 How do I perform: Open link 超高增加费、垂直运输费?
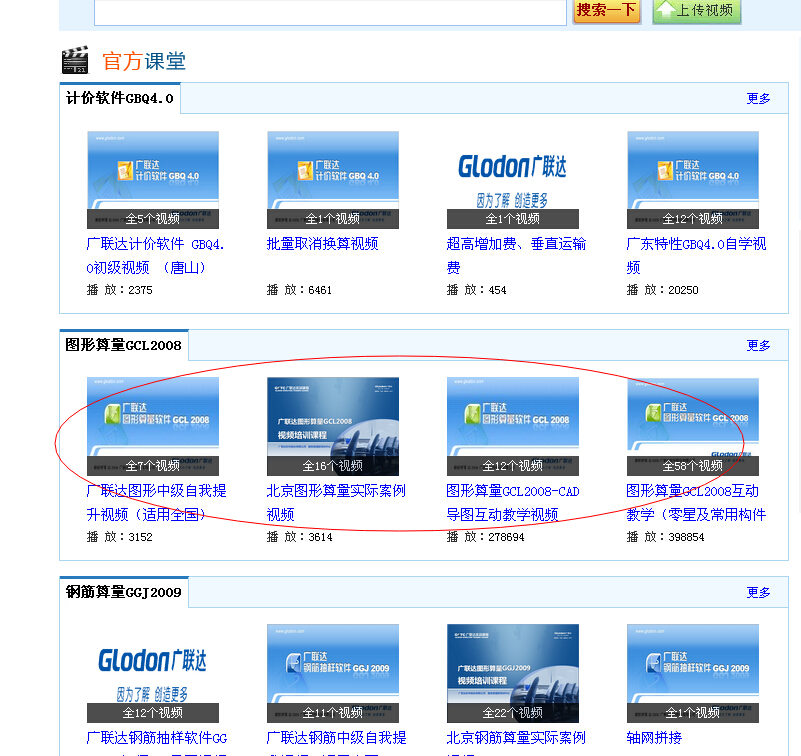pos(516,255)
